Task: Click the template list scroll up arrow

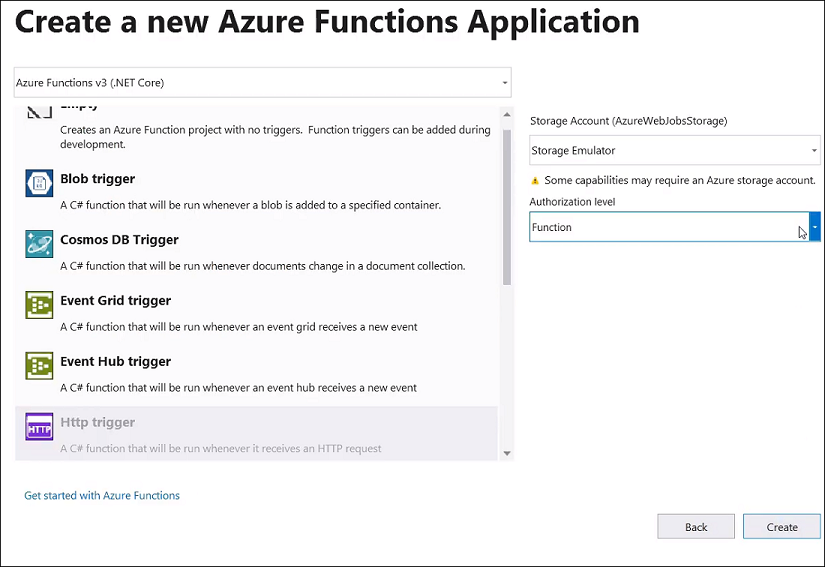Action: tap(507, 114)
